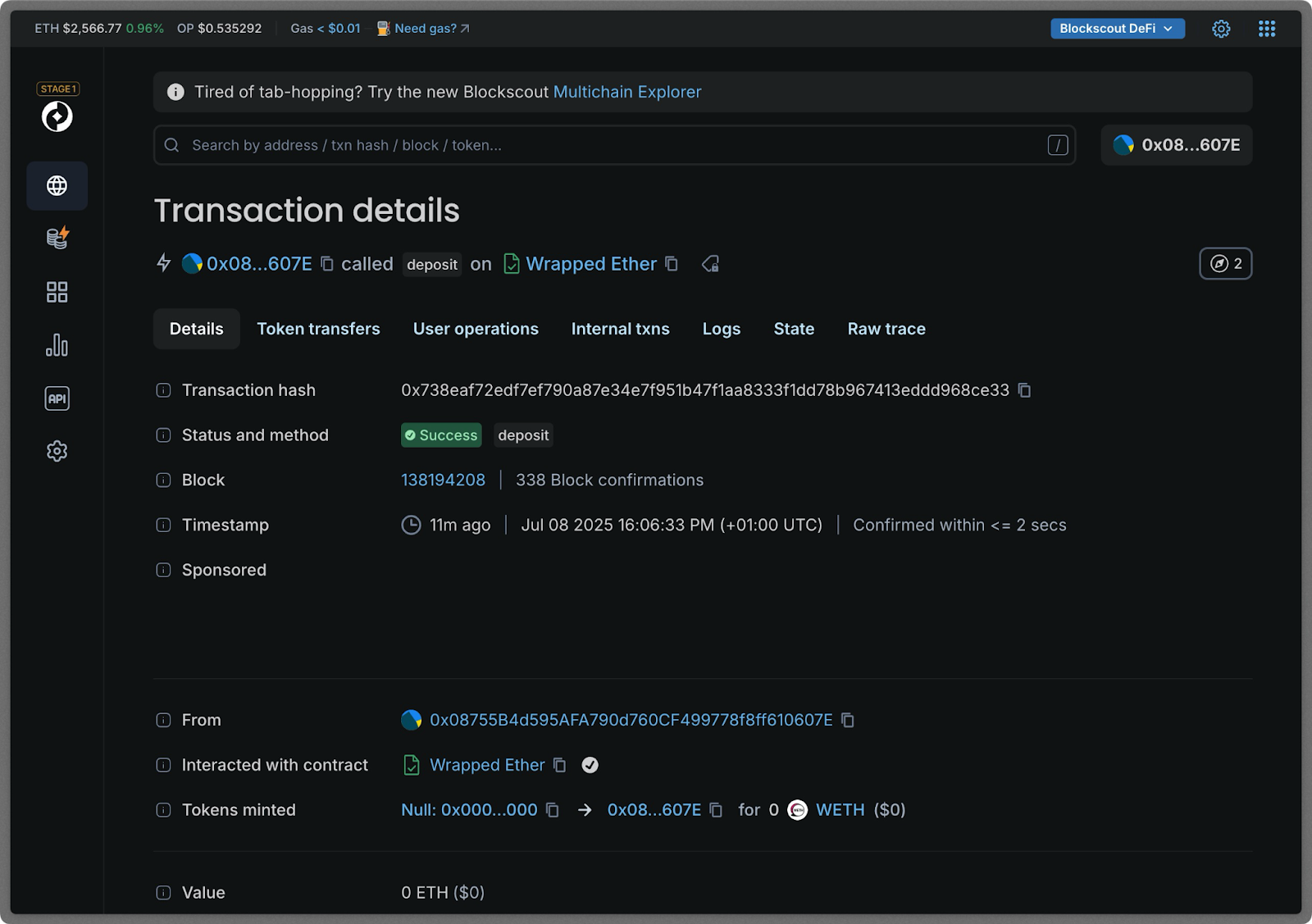Click the Success status badge

click(x=441, y=435)
